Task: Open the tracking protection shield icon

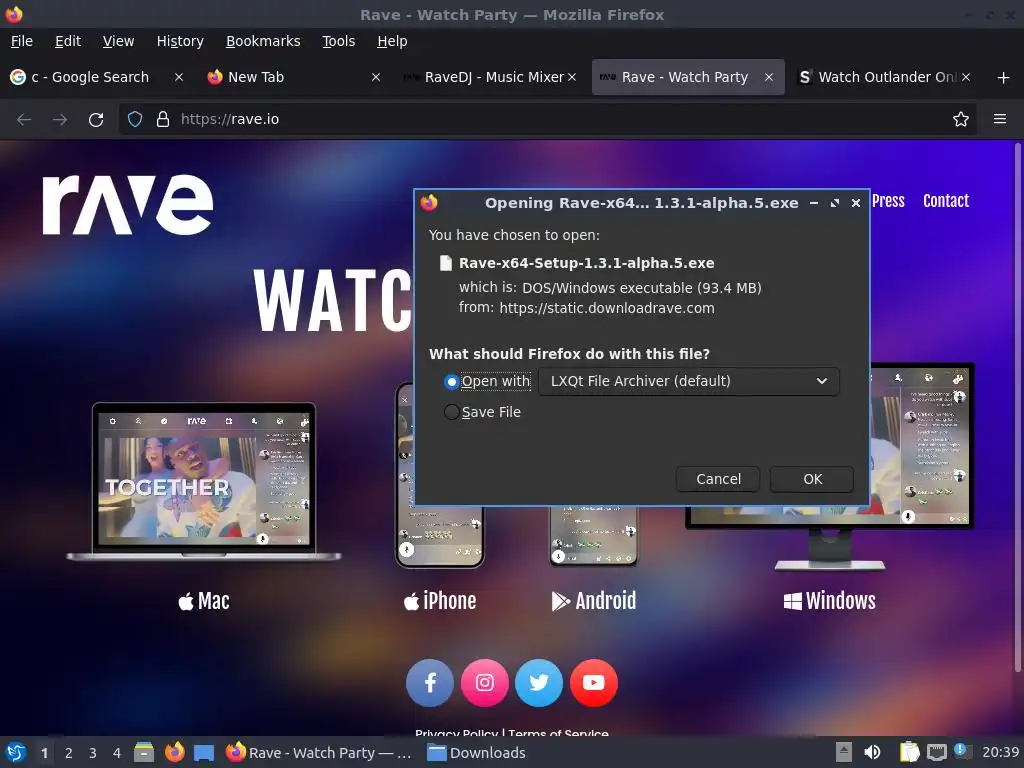Action: (135, 120)
